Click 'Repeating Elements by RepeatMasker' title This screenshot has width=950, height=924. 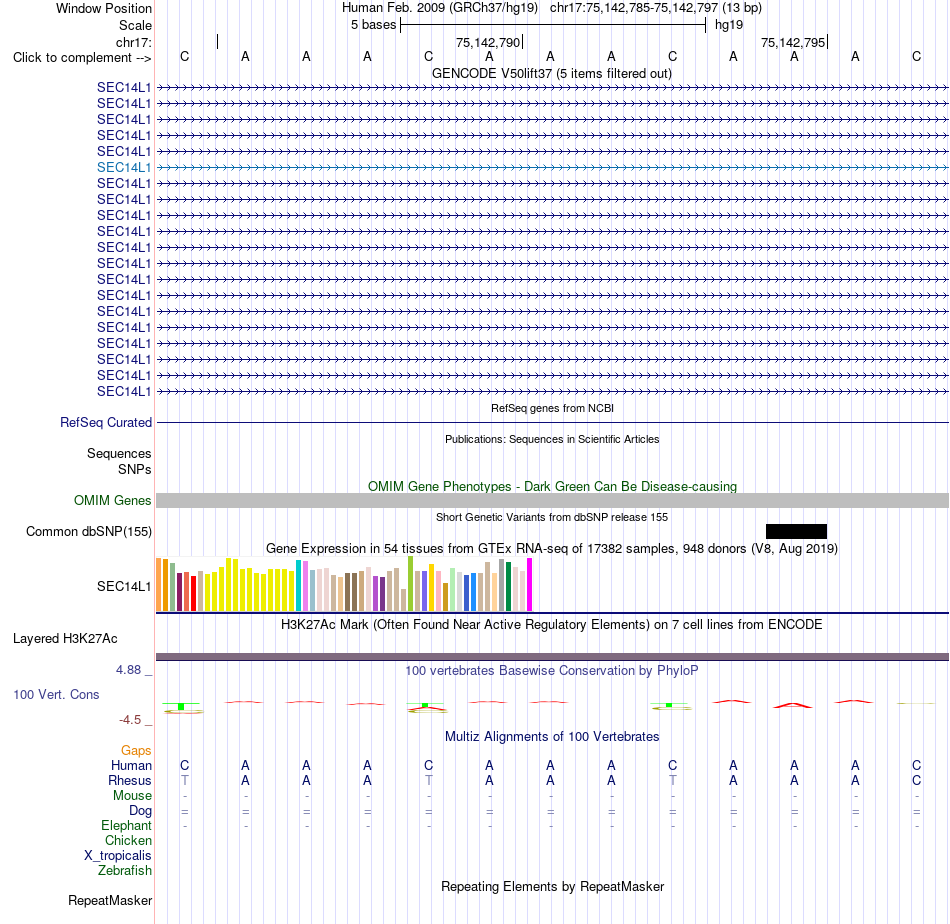tap(553, 886)
